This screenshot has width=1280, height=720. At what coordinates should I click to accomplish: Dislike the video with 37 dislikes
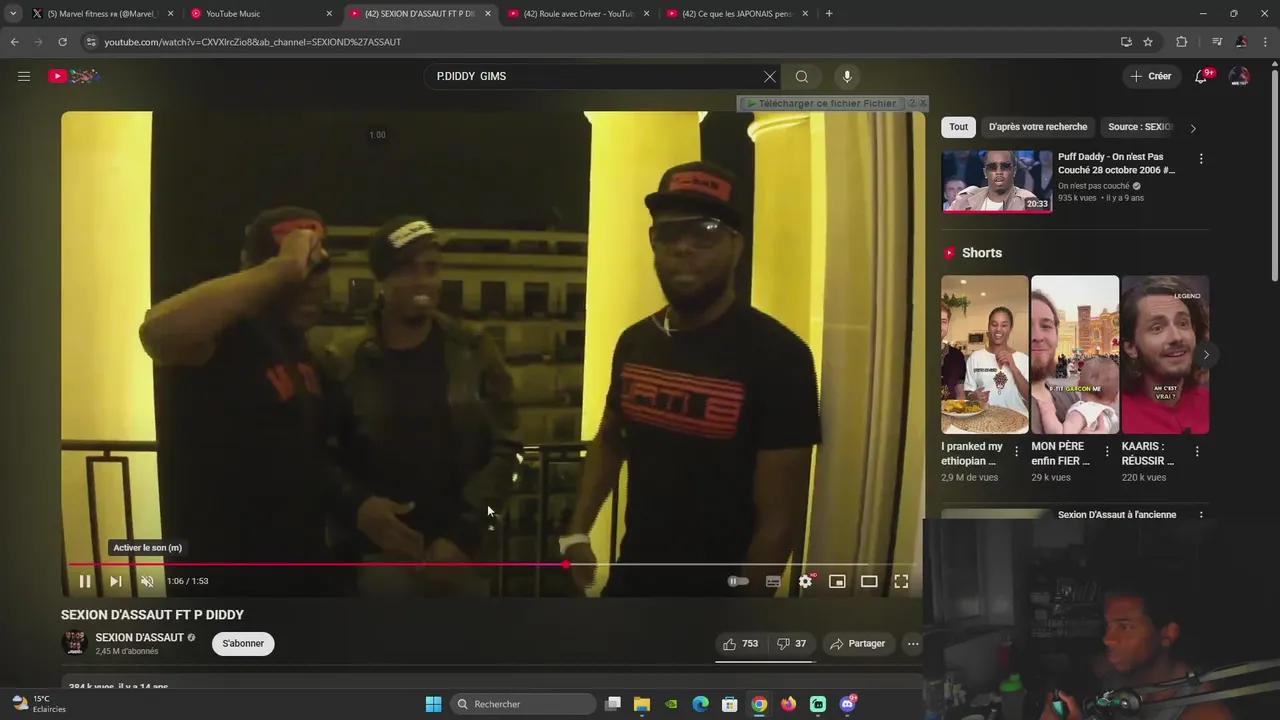coord(792,644)
